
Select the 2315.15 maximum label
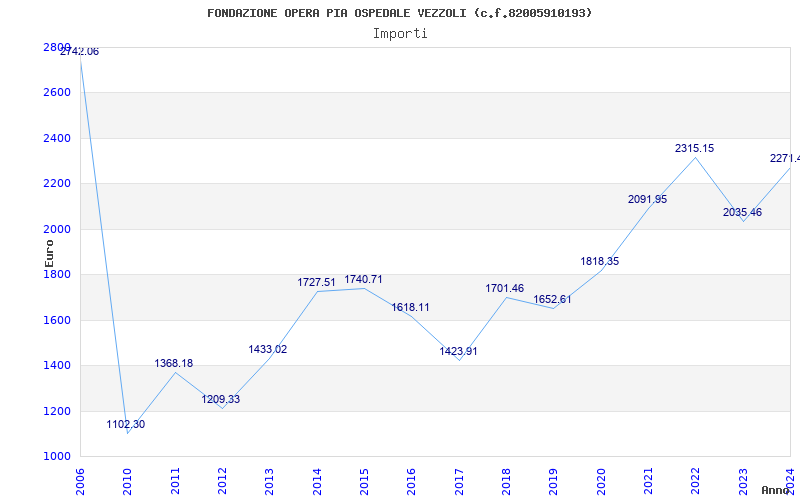[694, 148]
